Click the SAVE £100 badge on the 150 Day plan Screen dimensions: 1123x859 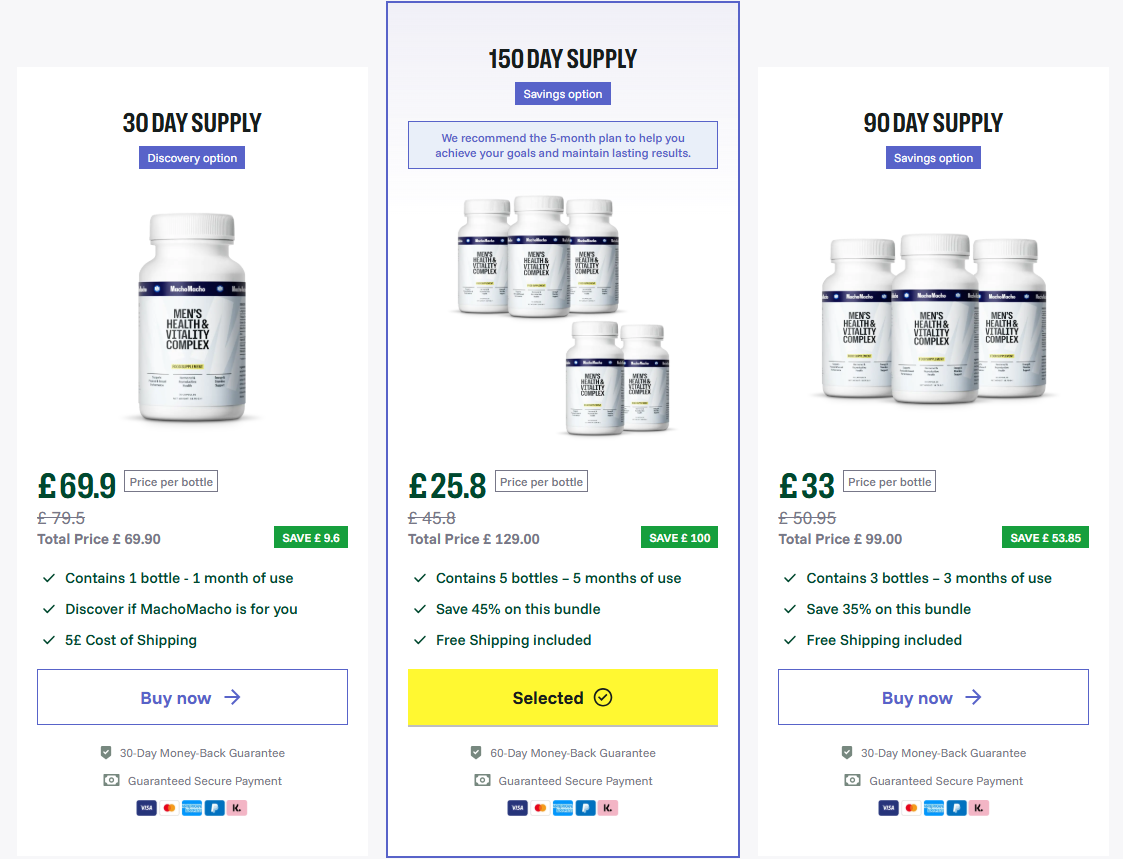pyautogui.click(x=679, y=537)
